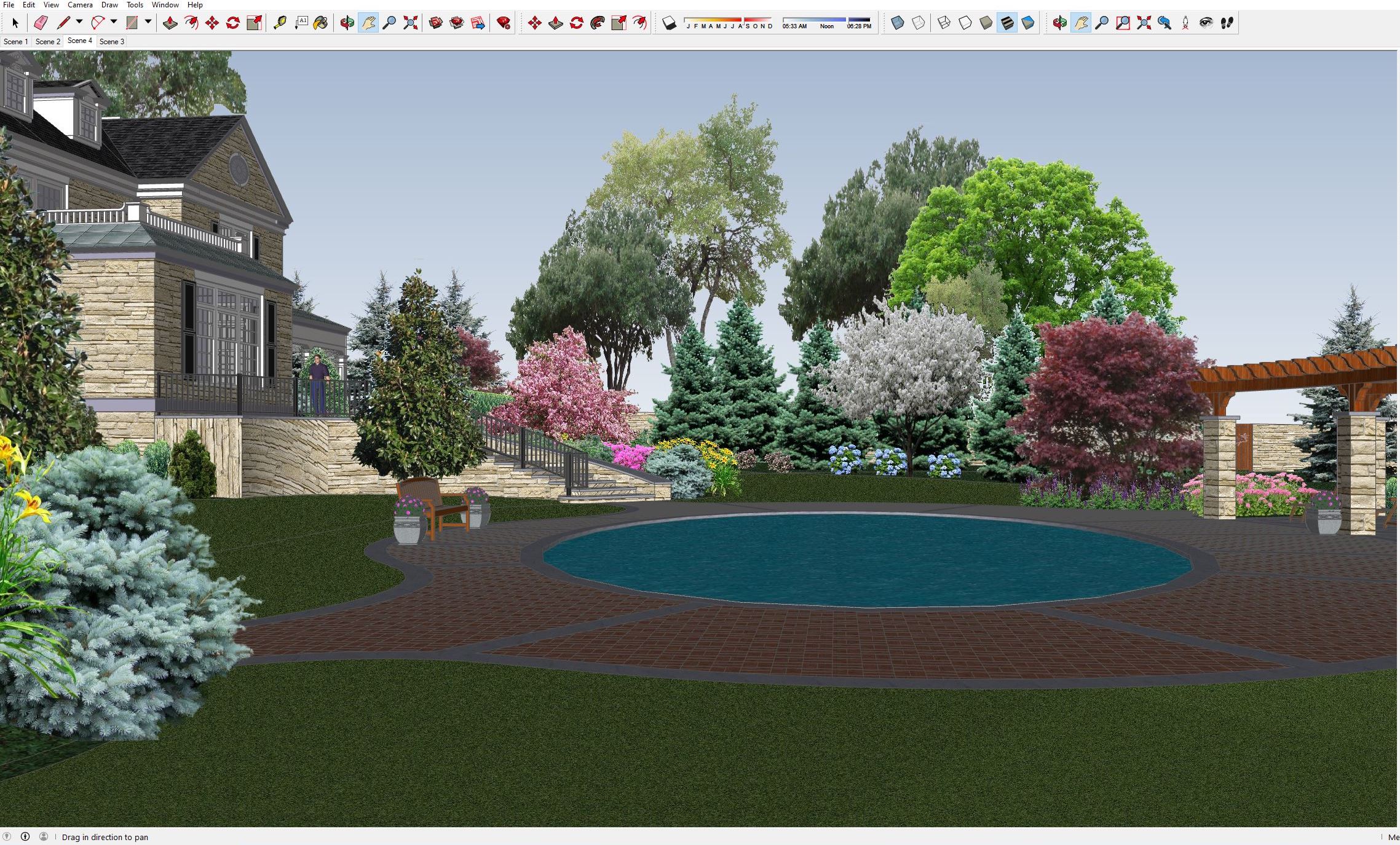Switch to the Scene 3 tab
Image resolution: width=1400 pixels, height=845 pixels.
(x=112, y=42)
